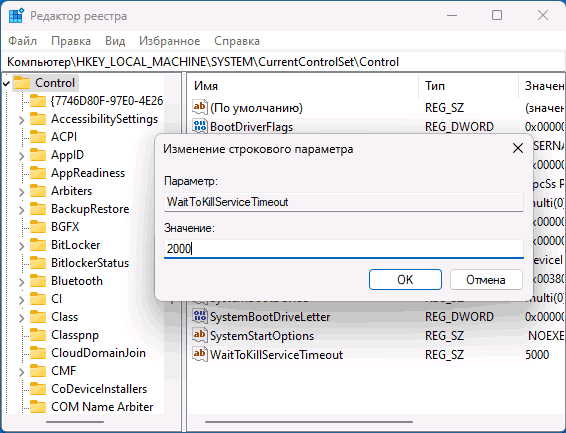Click the Registry Editor app icon
Screen dimensions: 566x433
16,16
